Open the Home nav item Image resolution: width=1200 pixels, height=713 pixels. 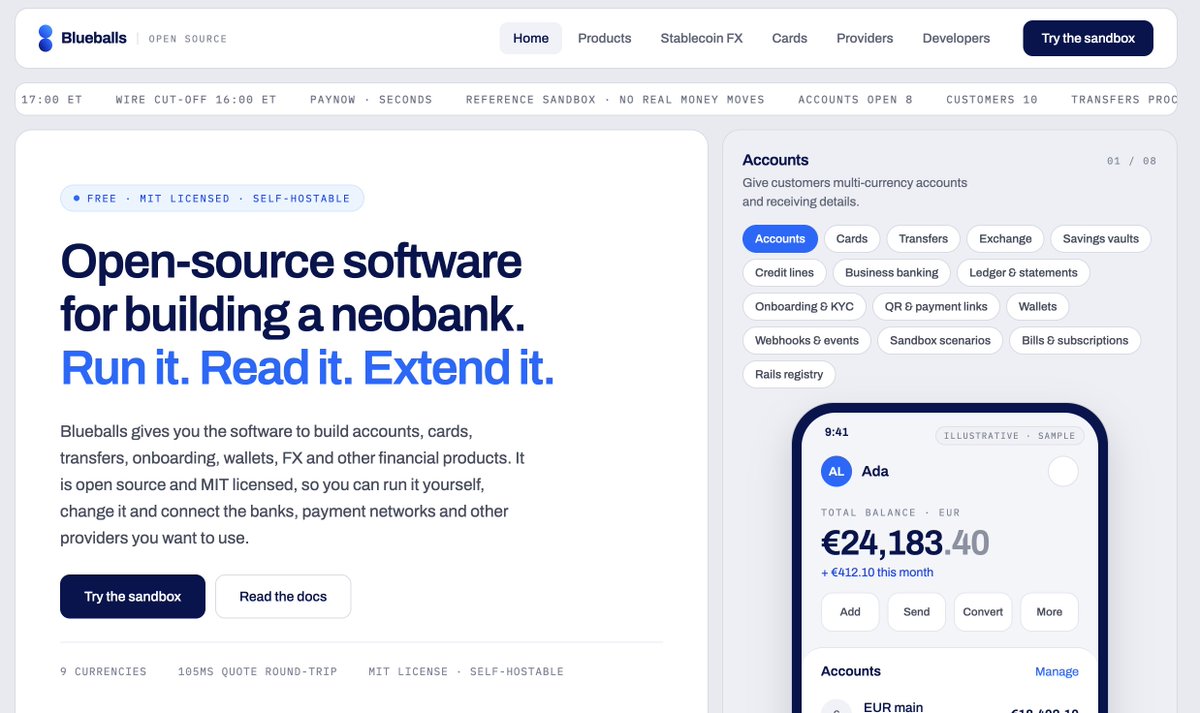[x=531, y=39]
